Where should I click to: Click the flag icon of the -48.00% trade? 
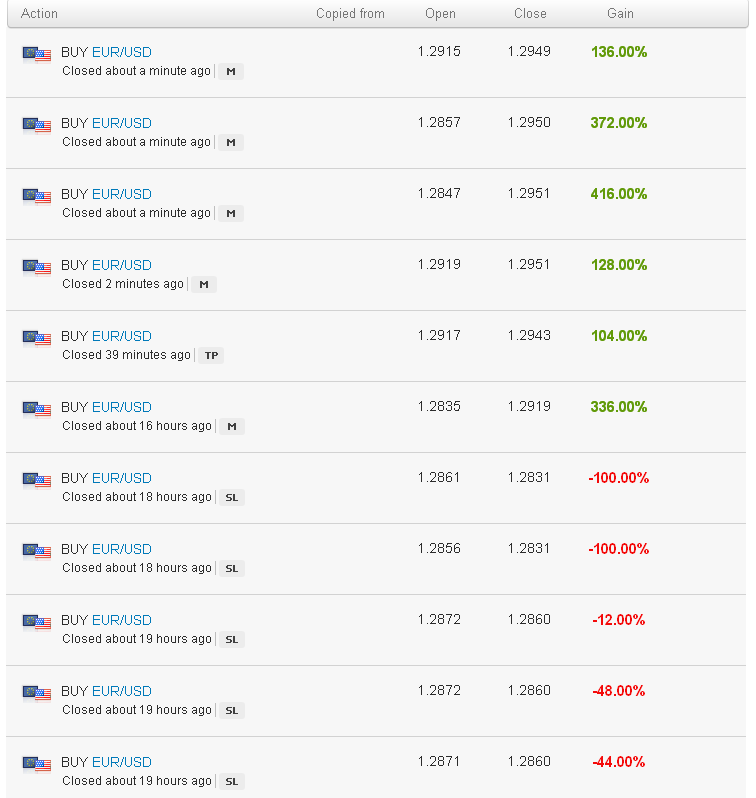click(x=37, y=693)
